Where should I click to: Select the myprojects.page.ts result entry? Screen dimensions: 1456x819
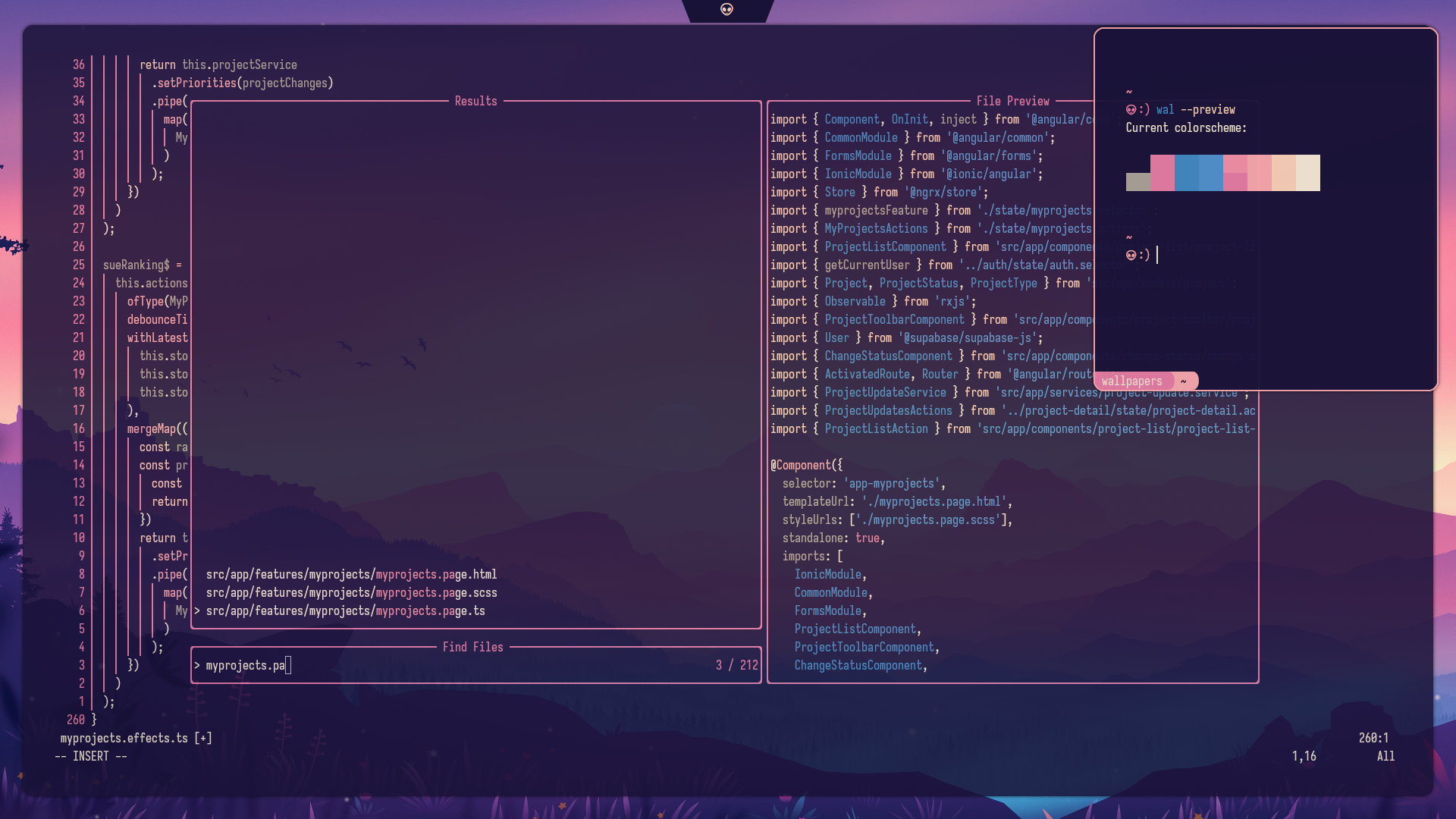(345, 611)
